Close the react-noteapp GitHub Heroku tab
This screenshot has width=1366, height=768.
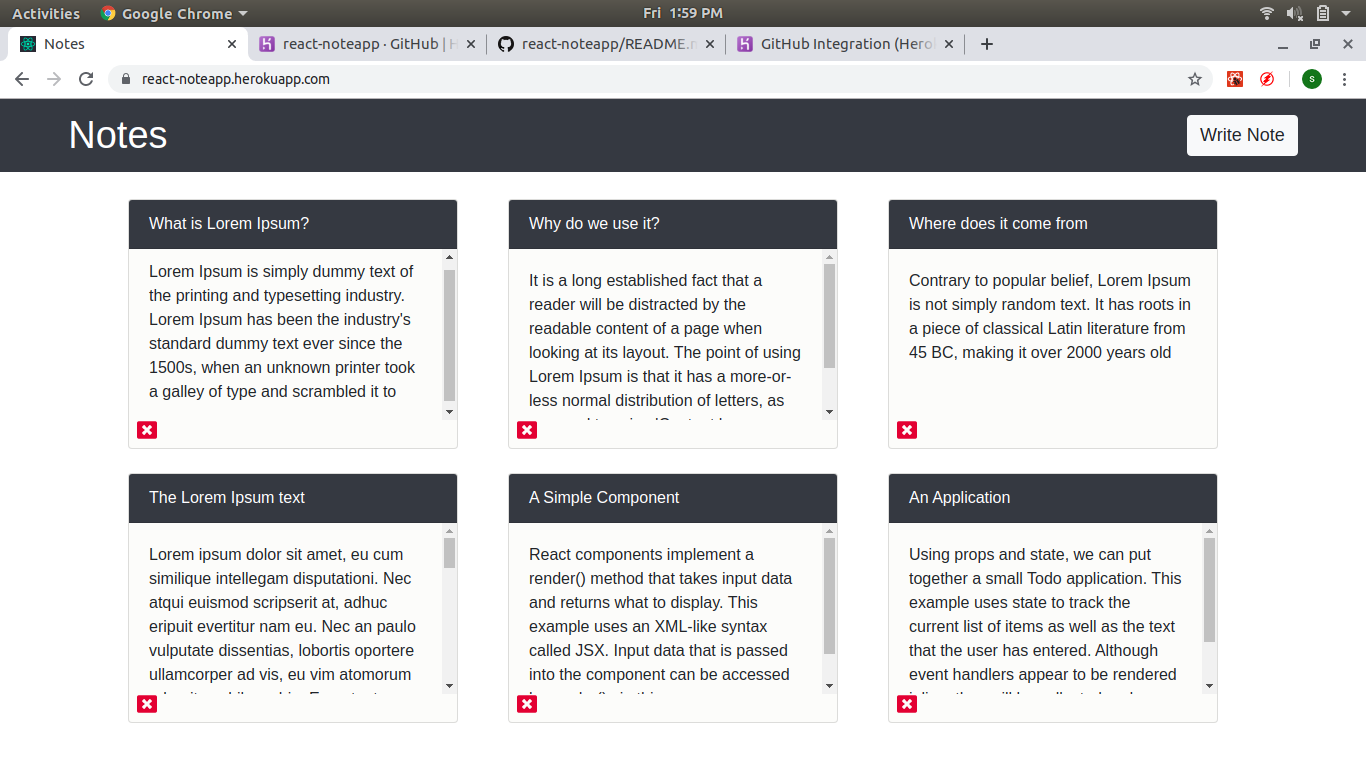(471, 44)
